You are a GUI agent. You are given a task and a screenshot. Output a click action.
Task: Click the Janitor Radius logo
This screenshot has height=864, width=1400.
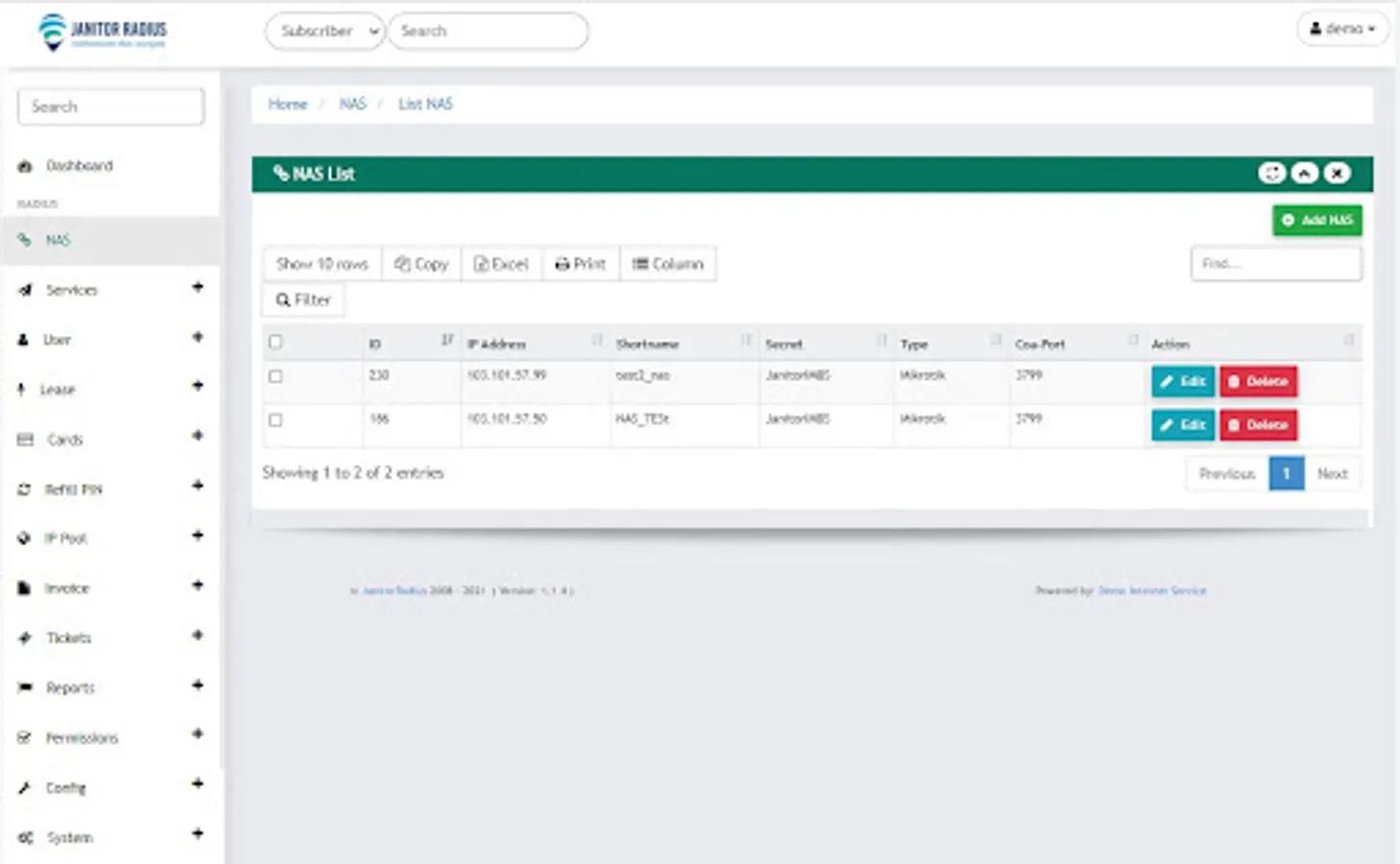[x=103, y=32]
